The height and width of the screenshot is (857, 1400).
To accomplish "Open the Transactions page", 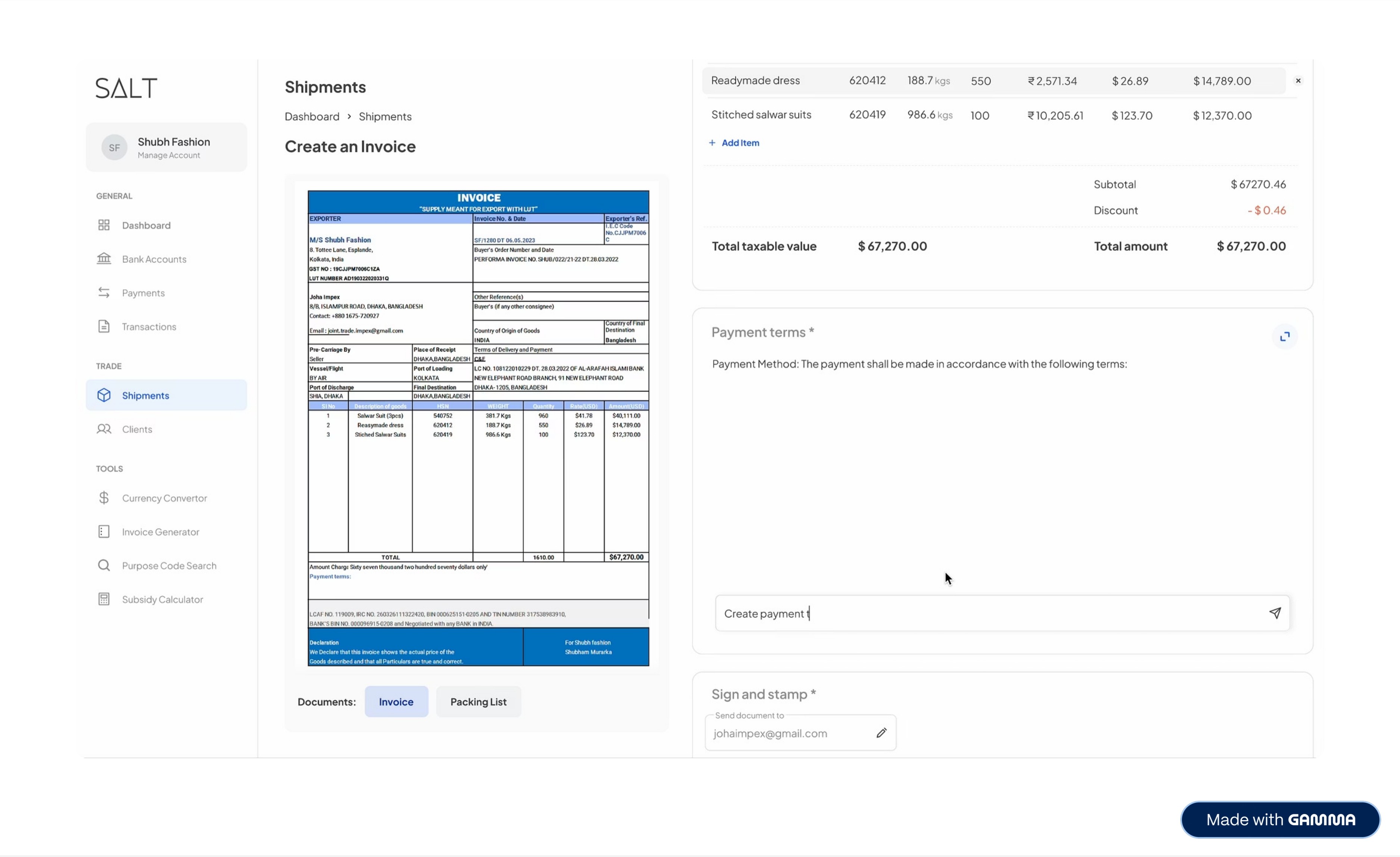I will (x=148, y=327).
